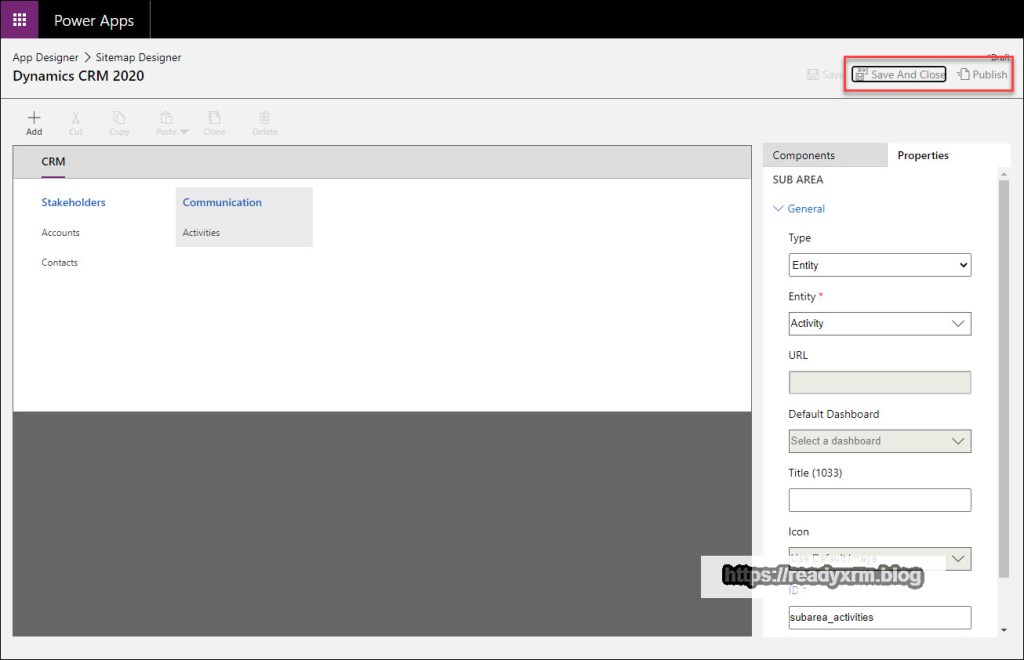Click the Paste clipboard icon
Screen dimensions: 1024x660
(x=166, y=118)
